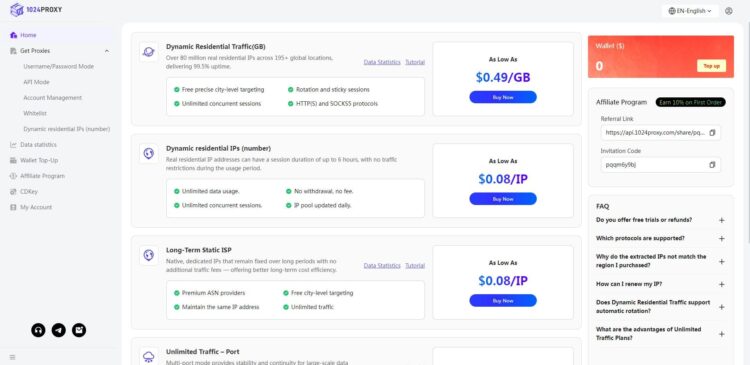Click Buy Now for $0.49/GB plan

(x=503, y=97)
